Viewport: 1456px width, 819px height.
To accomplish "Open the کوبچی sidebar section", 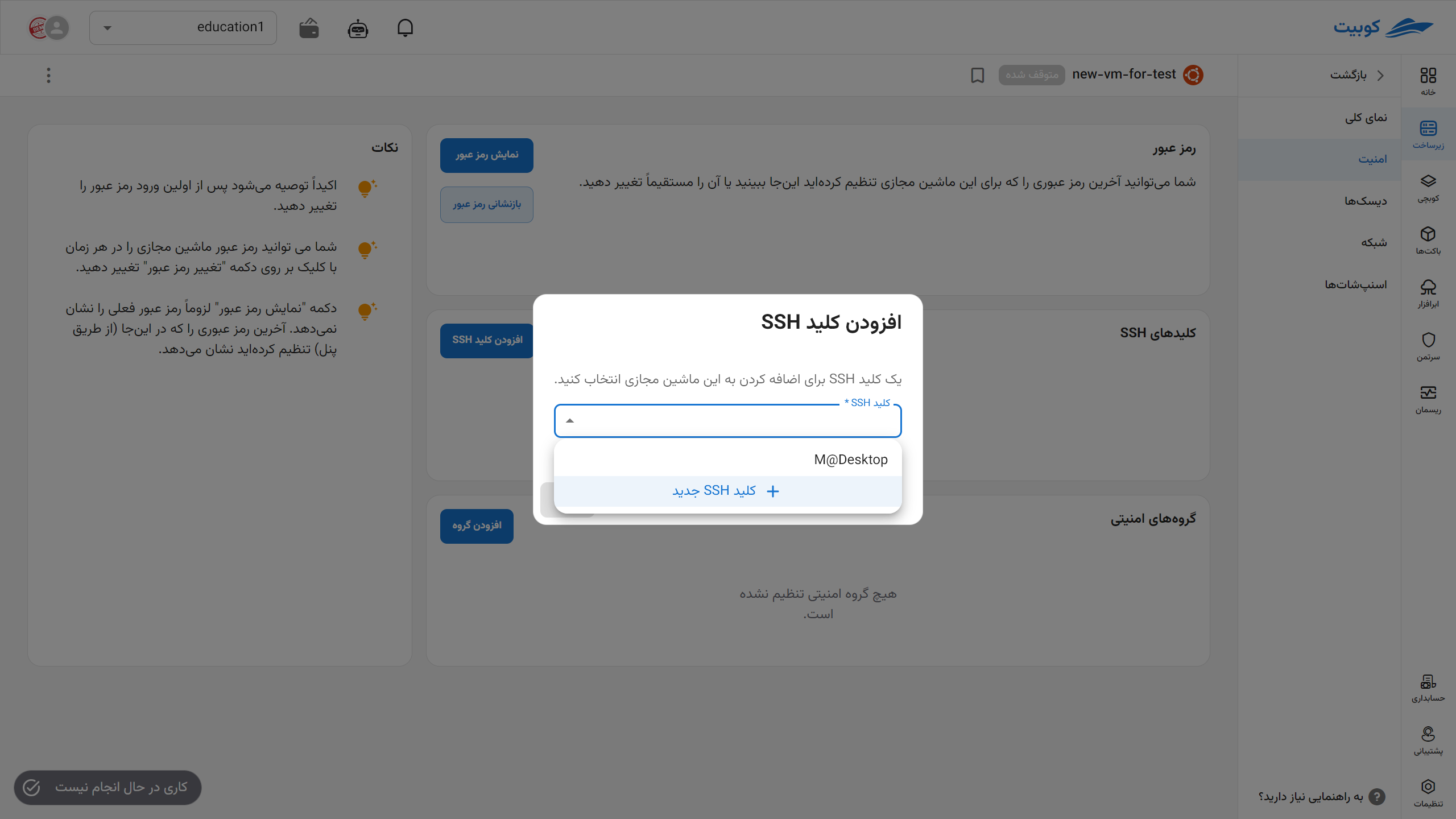I will click(x=1429, y=188).
